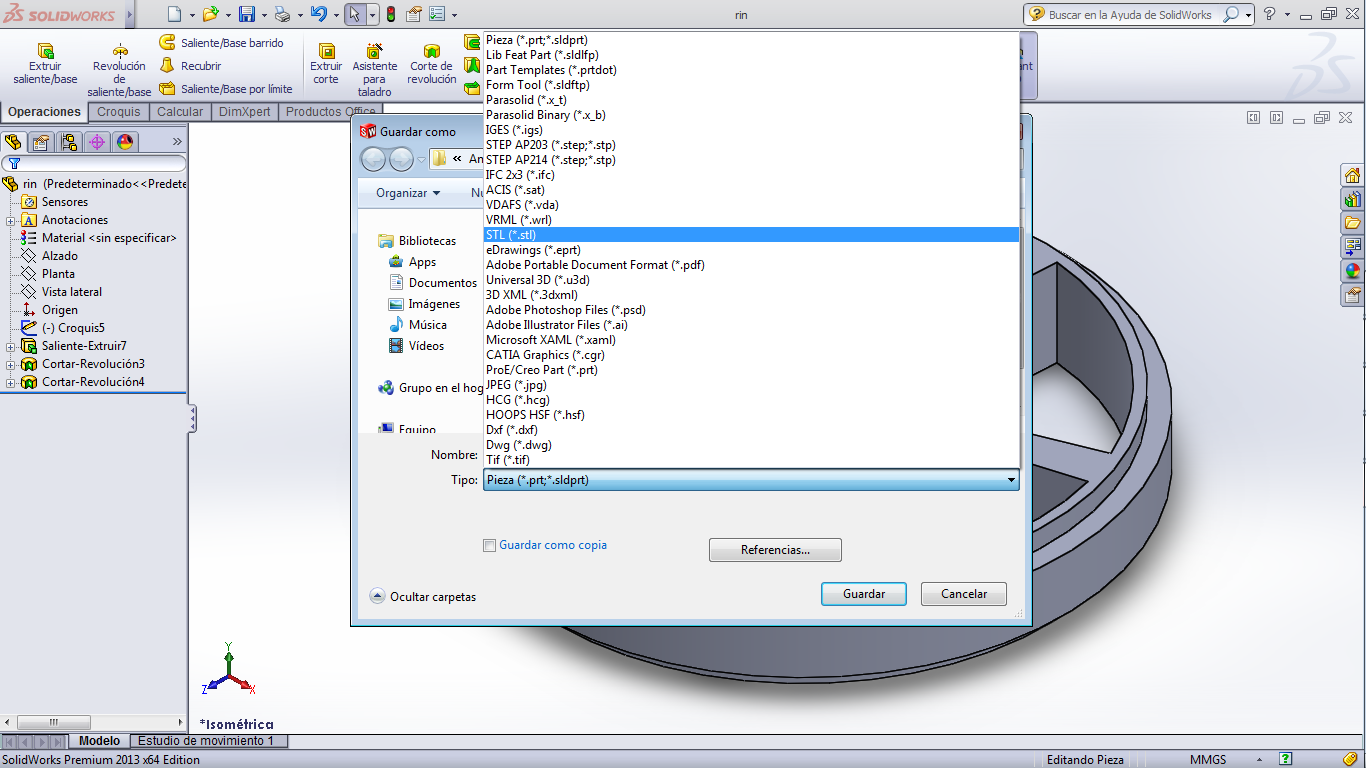Screen dimensions: 1366x768
Task: Expand the Anotaciones tree node
Action: [10, 220]
